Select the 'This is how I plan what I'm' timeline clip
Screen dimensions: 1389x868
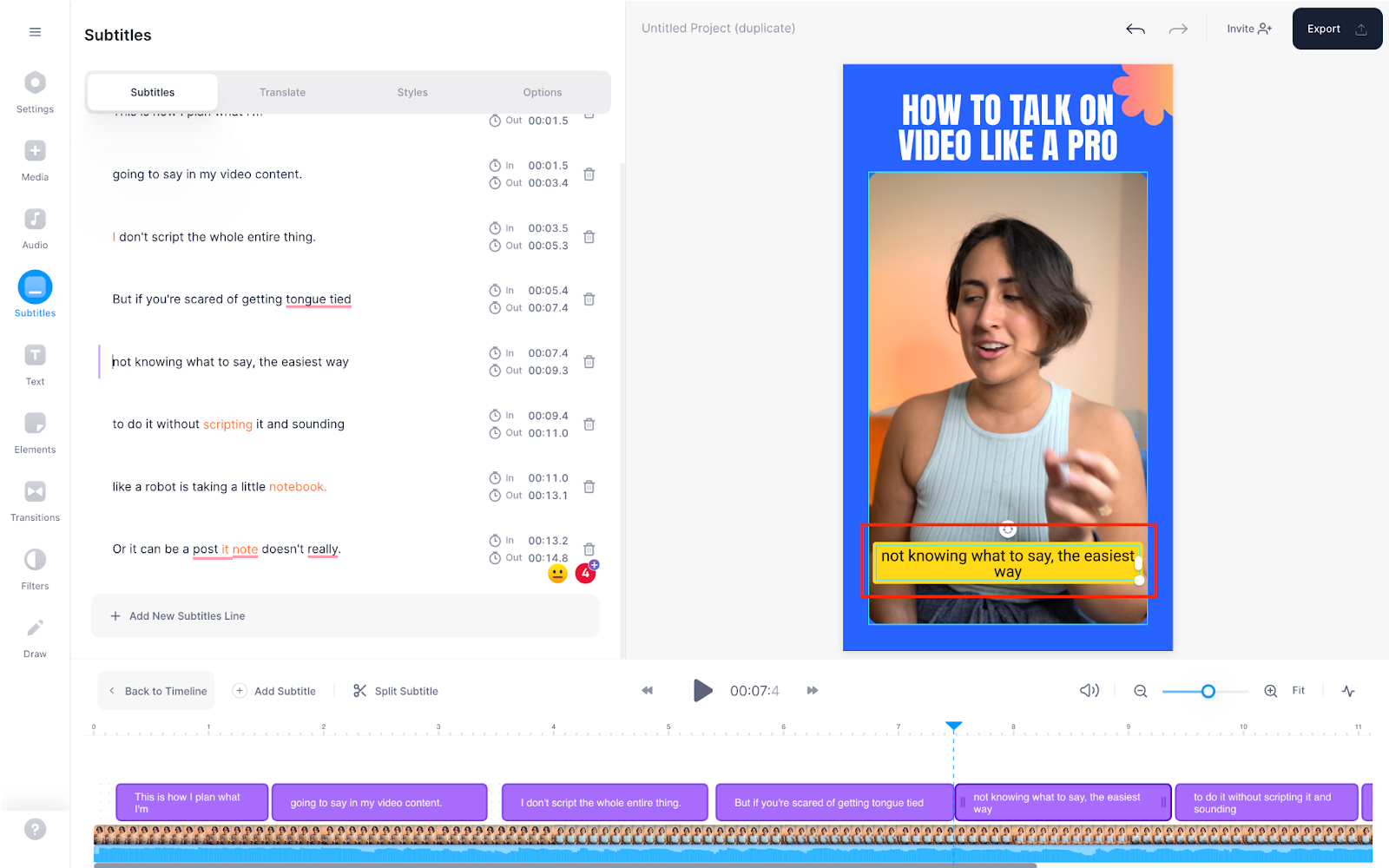tap(192, 802)
